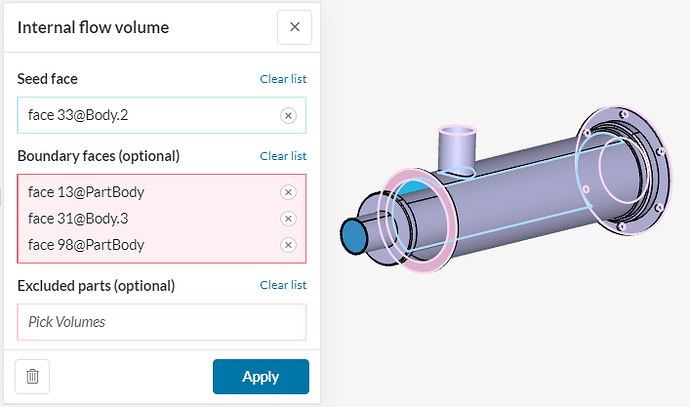
Task: Remove face 98@PartBody from boundary faces
Action: pos(288,245)
